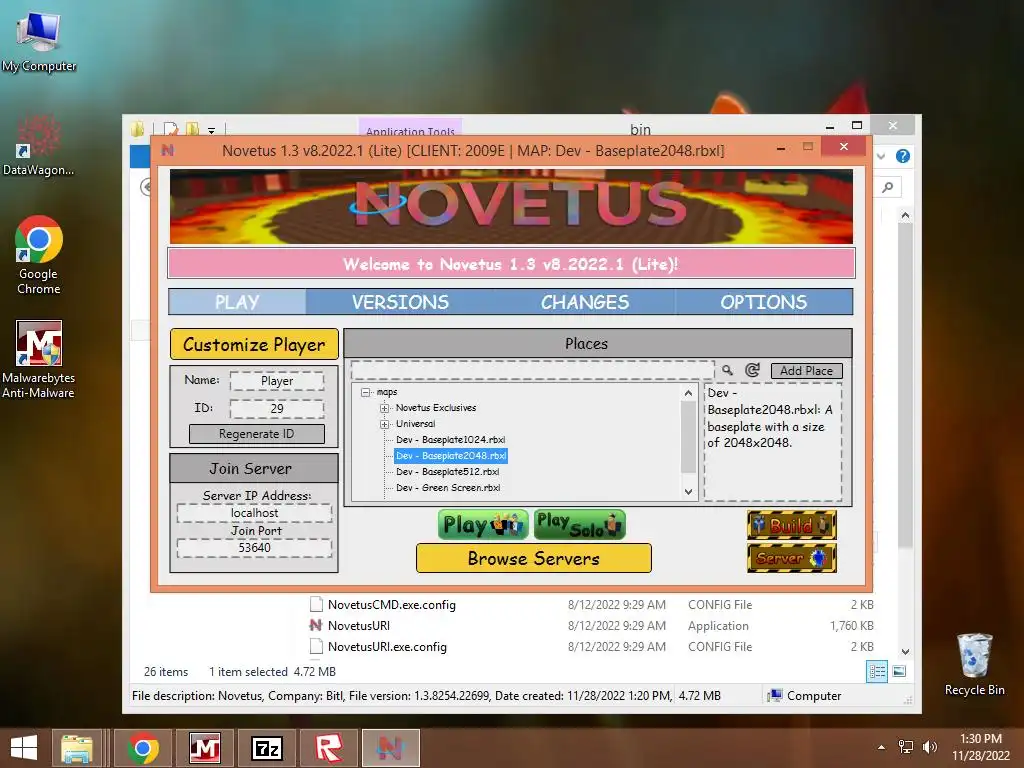Screen dimensions: 1024x768
Task: Select Dev - Baseplate2048.rbxl map
Action: pos(451,456)
